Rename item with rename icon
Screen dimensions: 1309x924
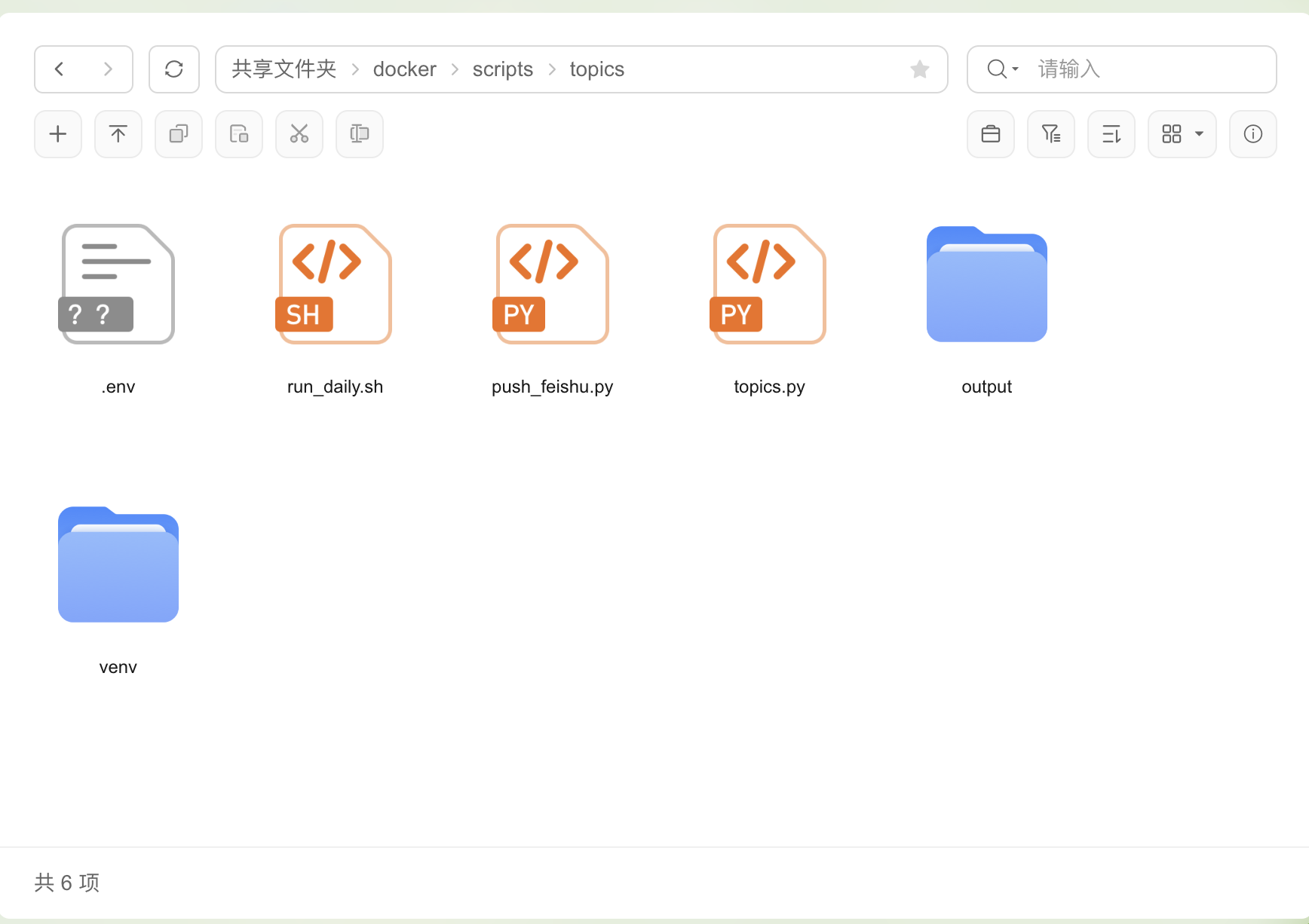[360, 134]
